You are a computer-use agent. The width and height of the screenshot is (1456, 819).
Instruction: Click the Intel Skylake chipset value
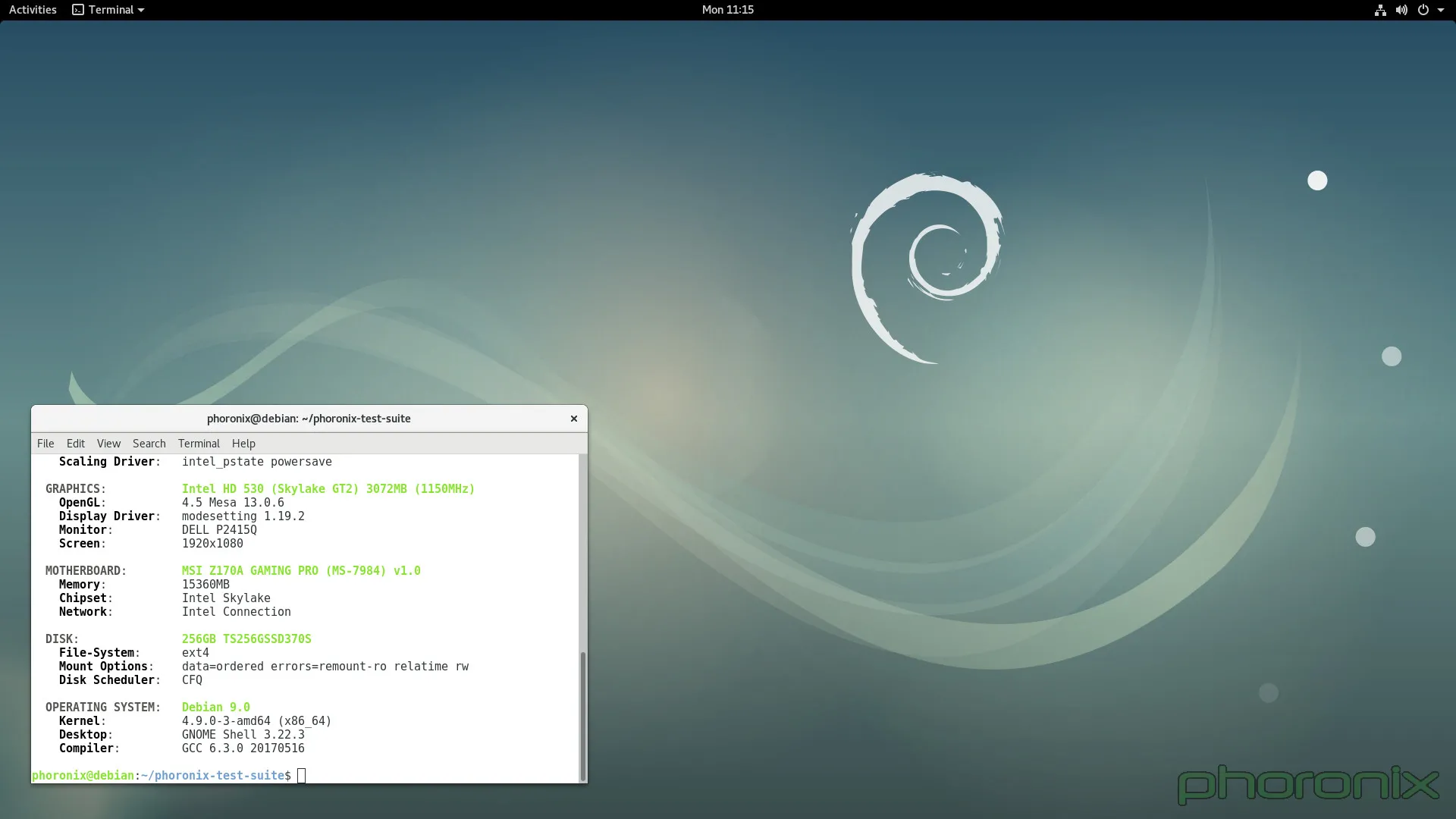pyautogui.click(x=226, y=598)
